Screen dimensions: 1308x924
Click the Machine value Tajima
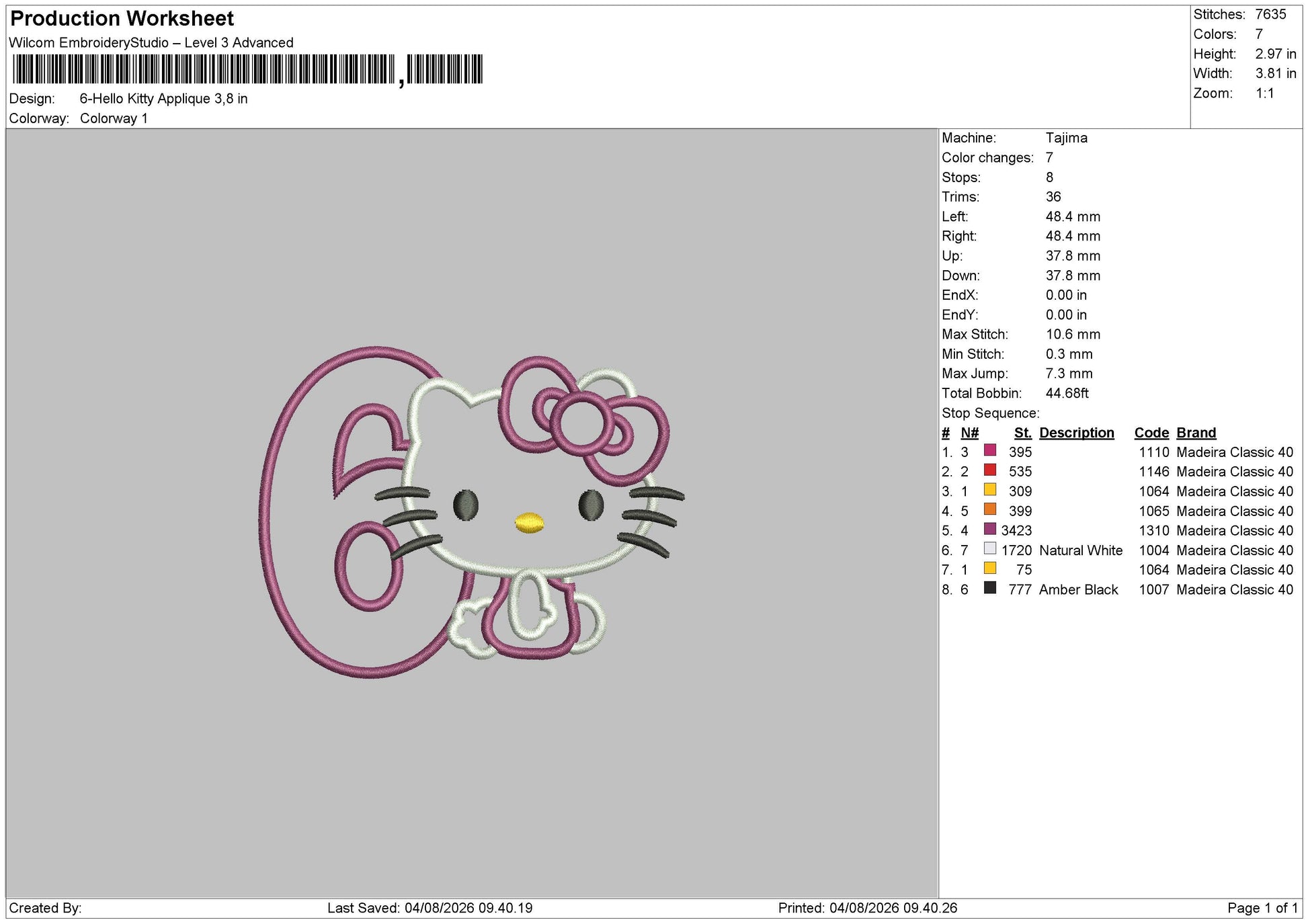click(x=1066, y=138)
